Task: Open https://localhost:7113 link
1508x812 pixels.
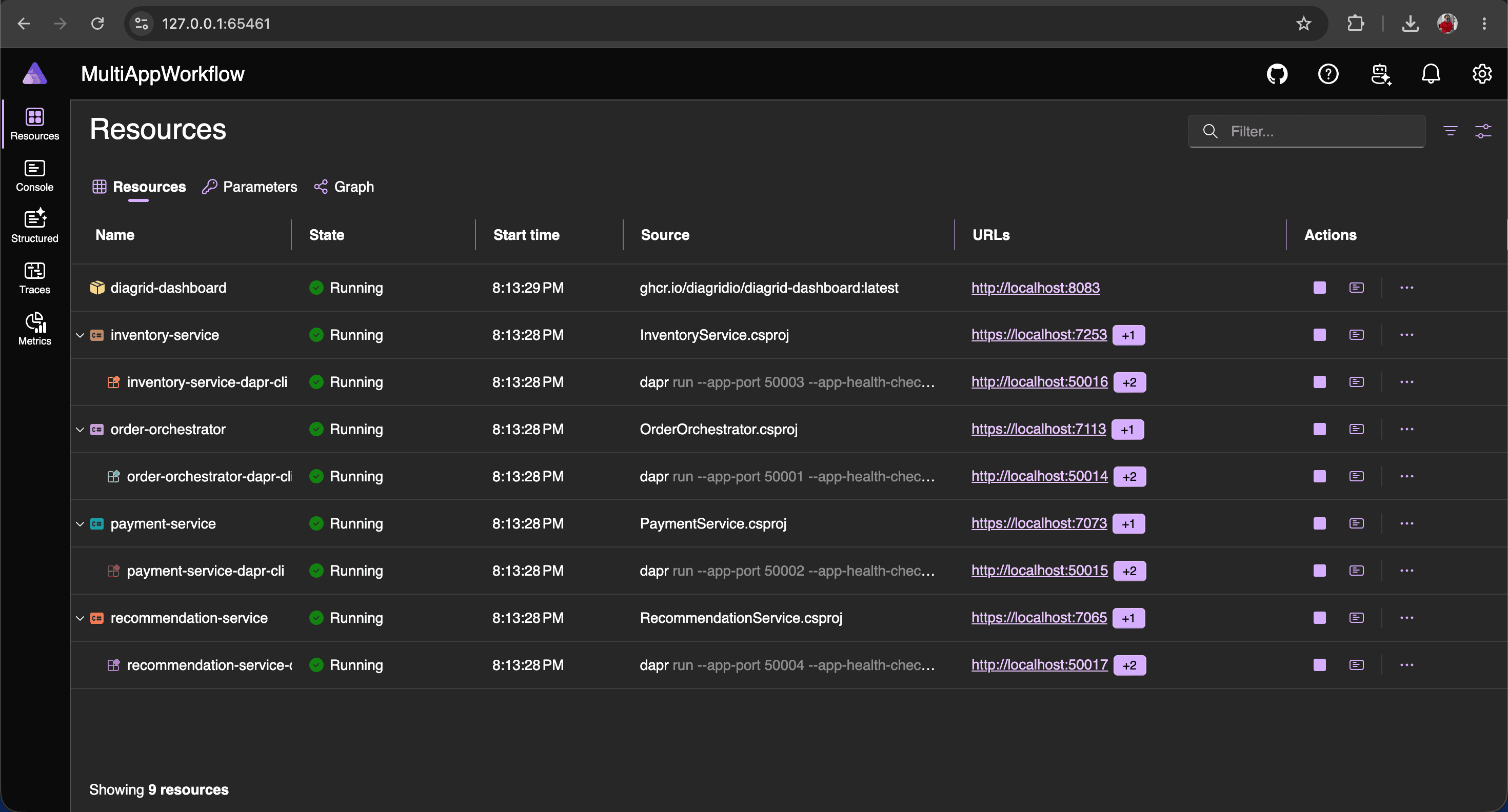Action: pyautogui.click(x=1039, y=429)
